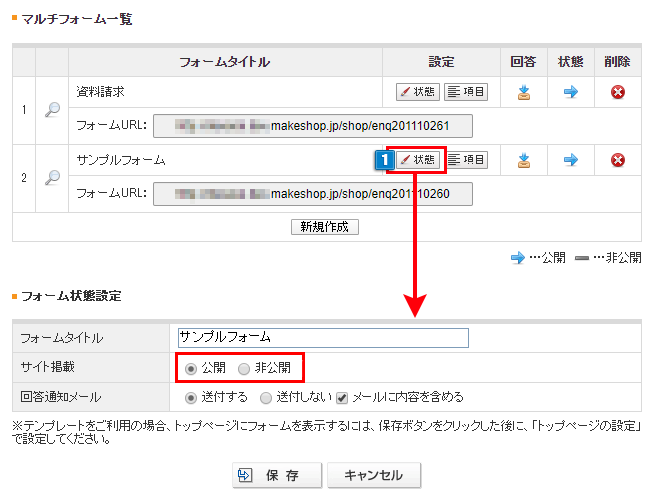Click the フォーム状態設定 heading
This screenshot has width=655, height=500.
(71, 296)
